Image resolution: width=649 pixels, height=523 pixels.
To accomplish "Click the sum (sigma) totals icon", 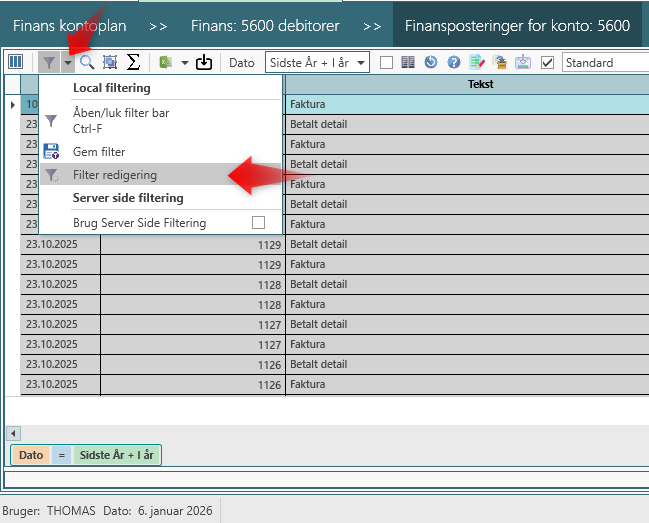I will click(133, 62).
